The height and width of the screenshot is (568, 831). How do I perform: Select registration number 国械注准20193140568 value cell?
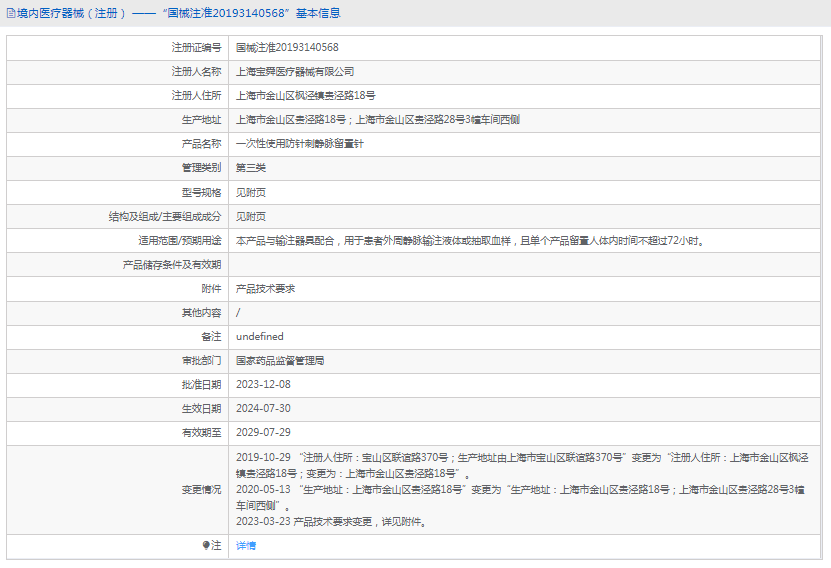click(x=287, y=48)
